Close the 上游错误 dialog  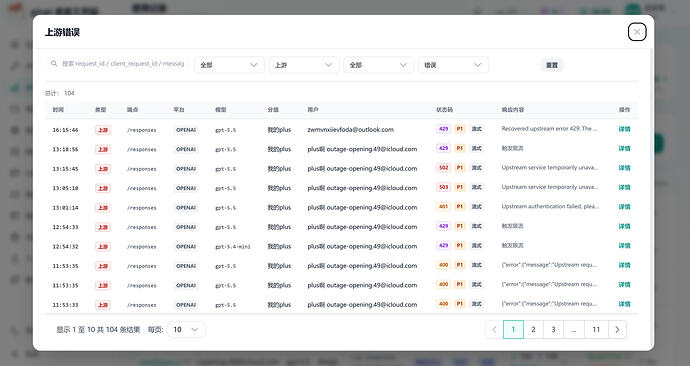pos(637,32)
